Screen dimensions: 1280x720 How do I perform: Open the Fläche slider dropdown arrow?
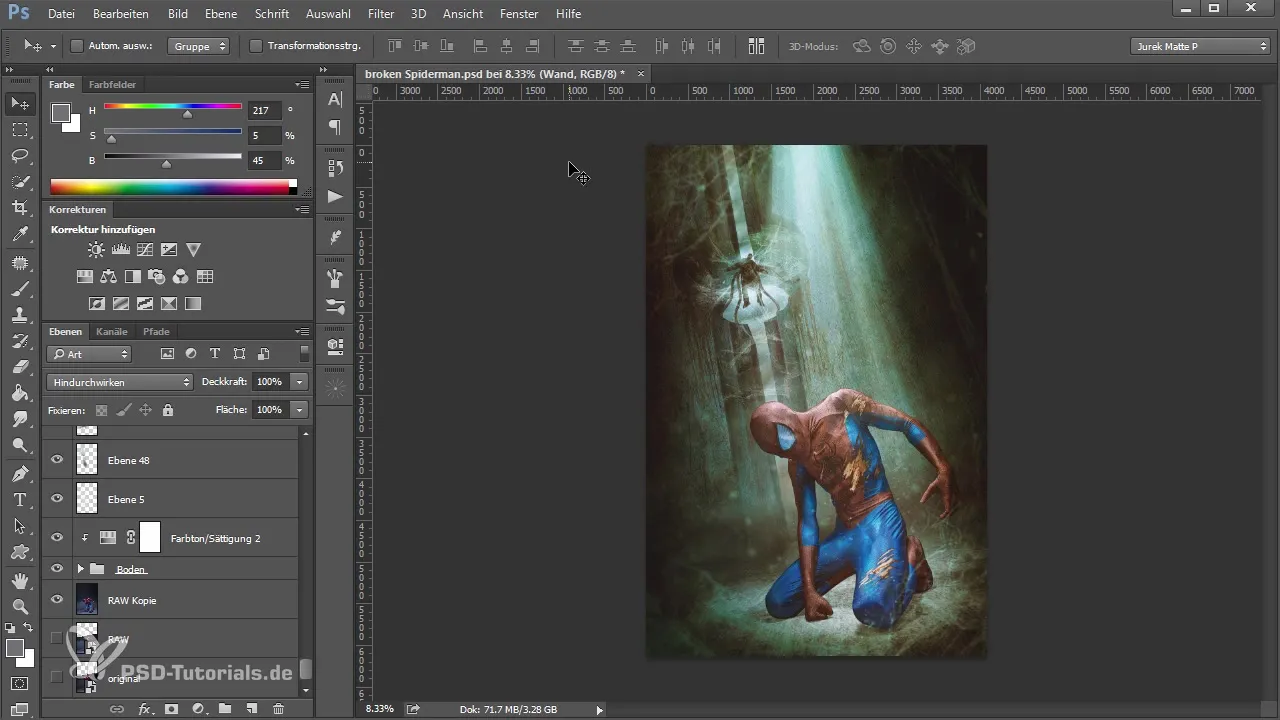pyautogui.click(x=299, y=410)
